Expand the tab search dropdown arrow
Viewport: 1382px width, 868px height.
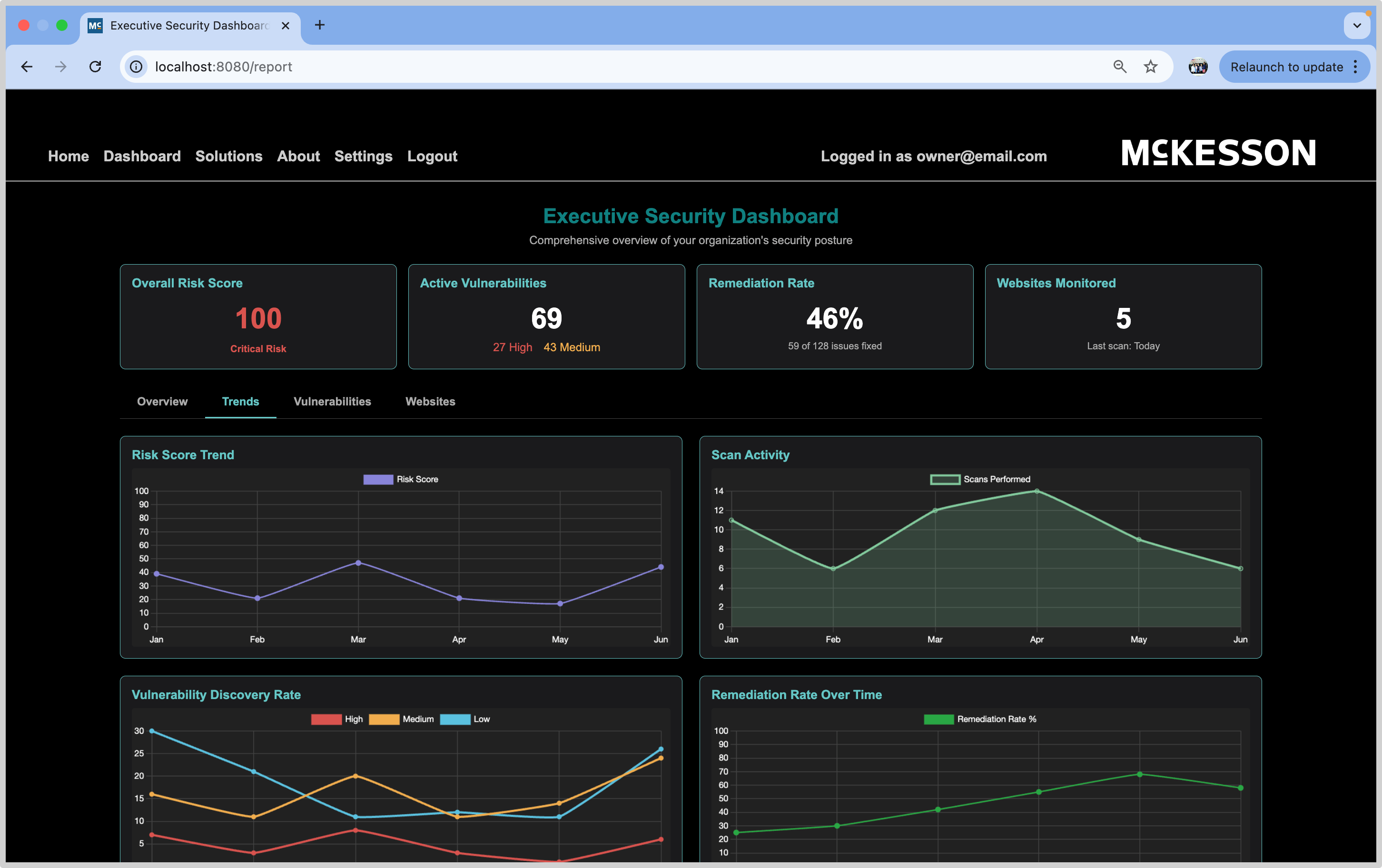click(1357, 25)
